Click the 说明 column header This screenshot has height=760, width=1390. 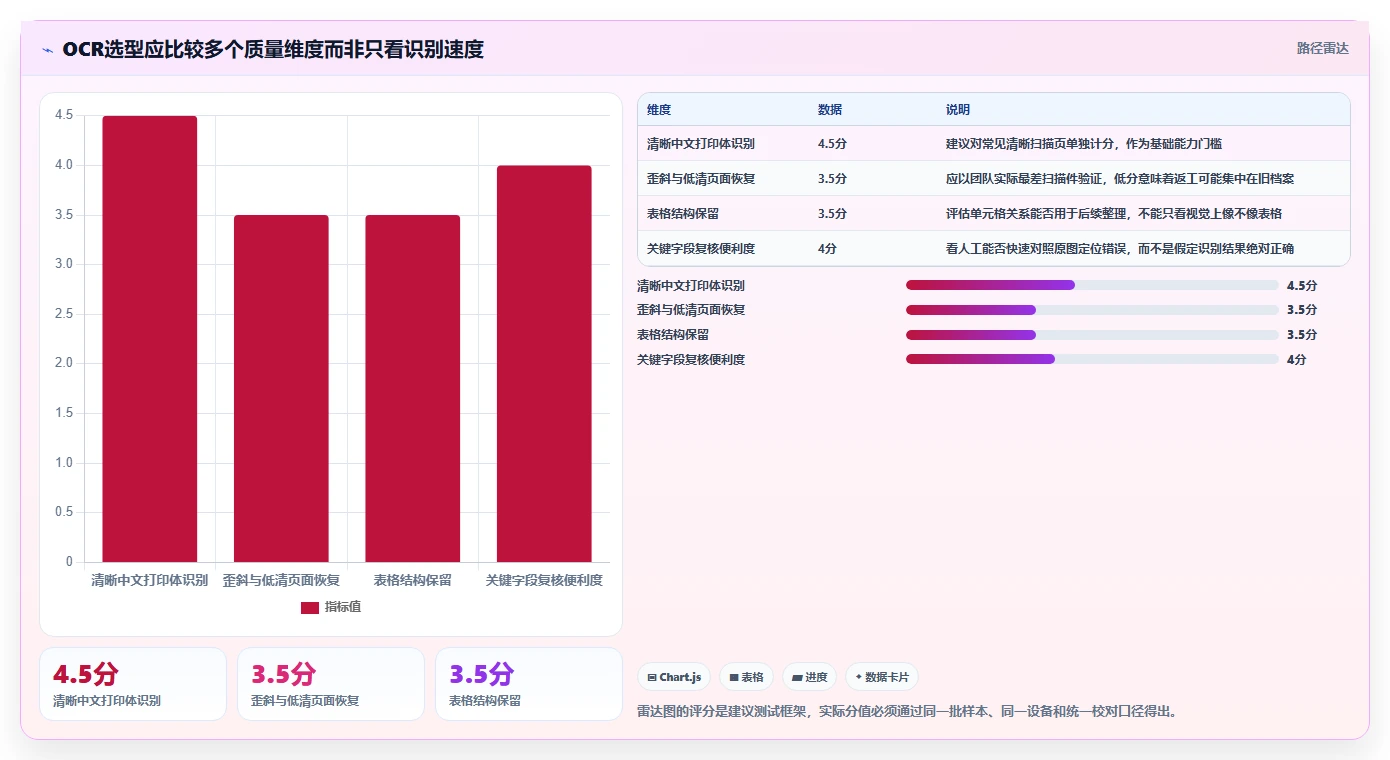coord(958,110)
